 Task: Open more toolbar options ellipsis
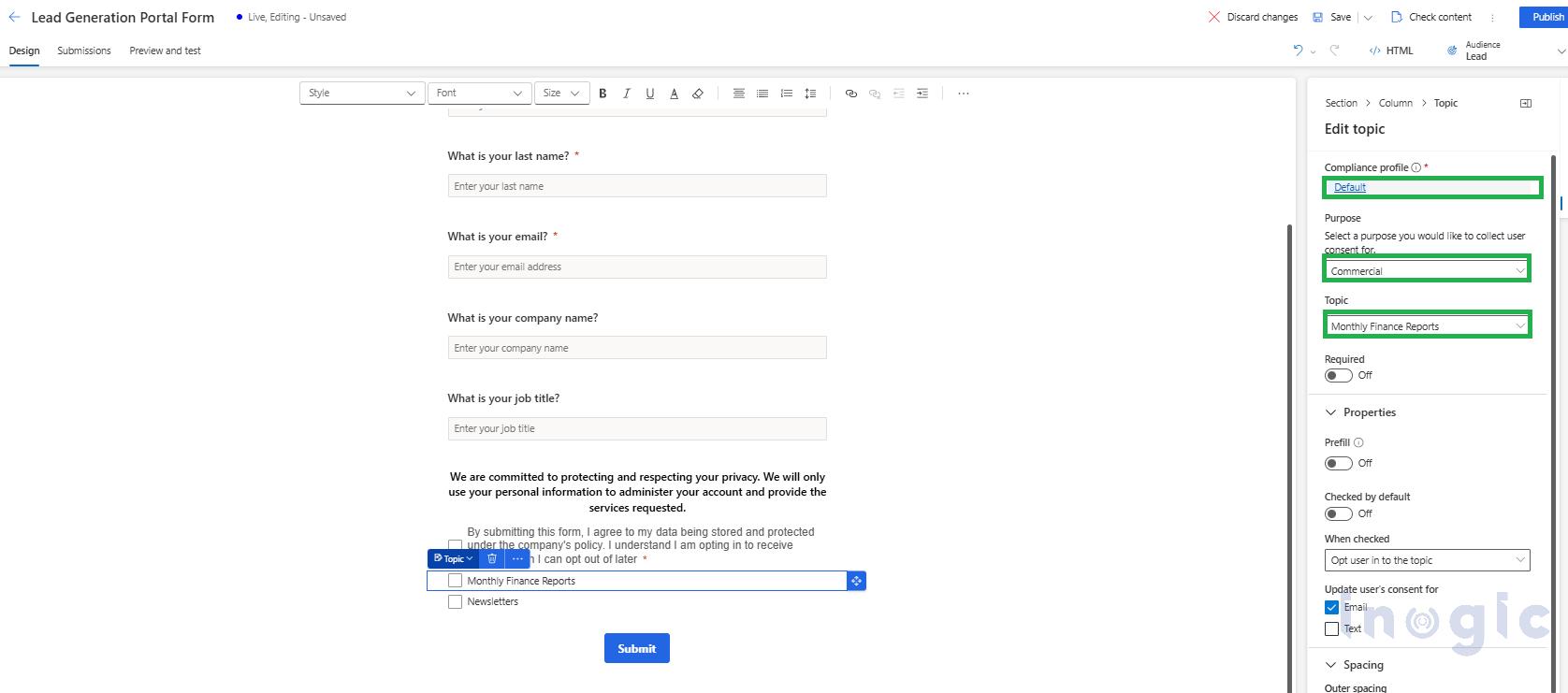point(964,94)
